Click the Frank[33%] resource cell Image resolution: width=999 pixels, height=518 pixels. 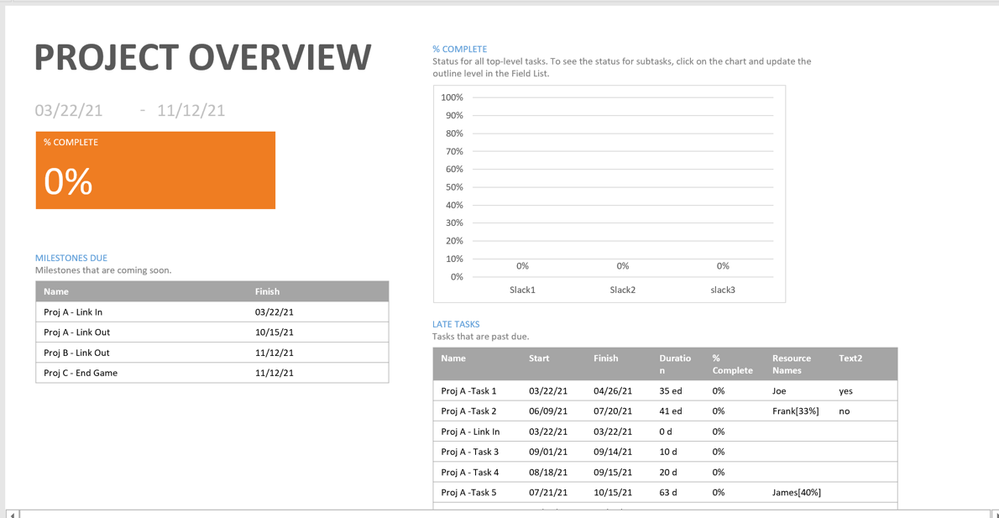[796, 412]
